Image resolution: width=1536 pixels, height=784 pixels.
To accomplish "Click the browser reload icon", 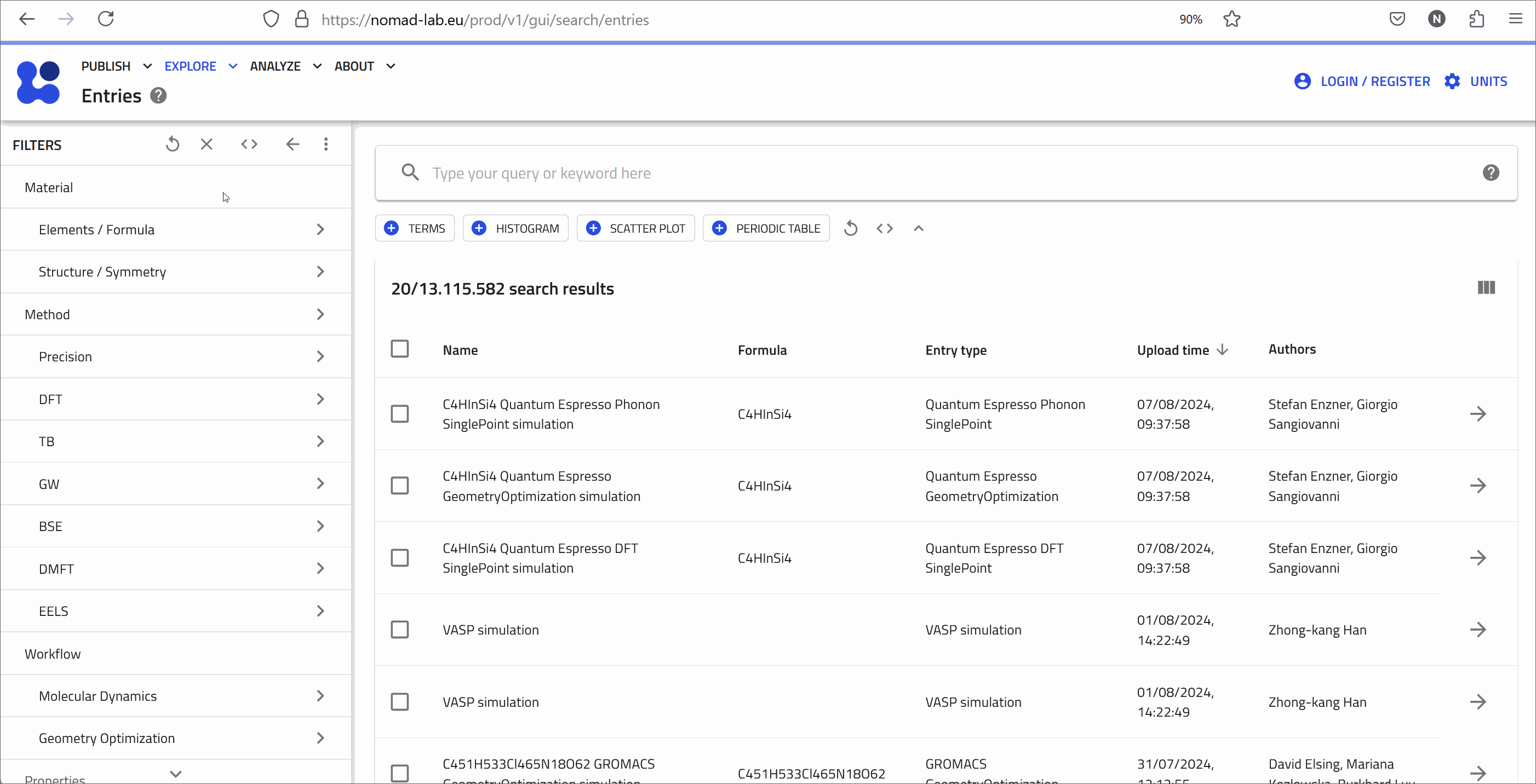I will coord(106,19).
